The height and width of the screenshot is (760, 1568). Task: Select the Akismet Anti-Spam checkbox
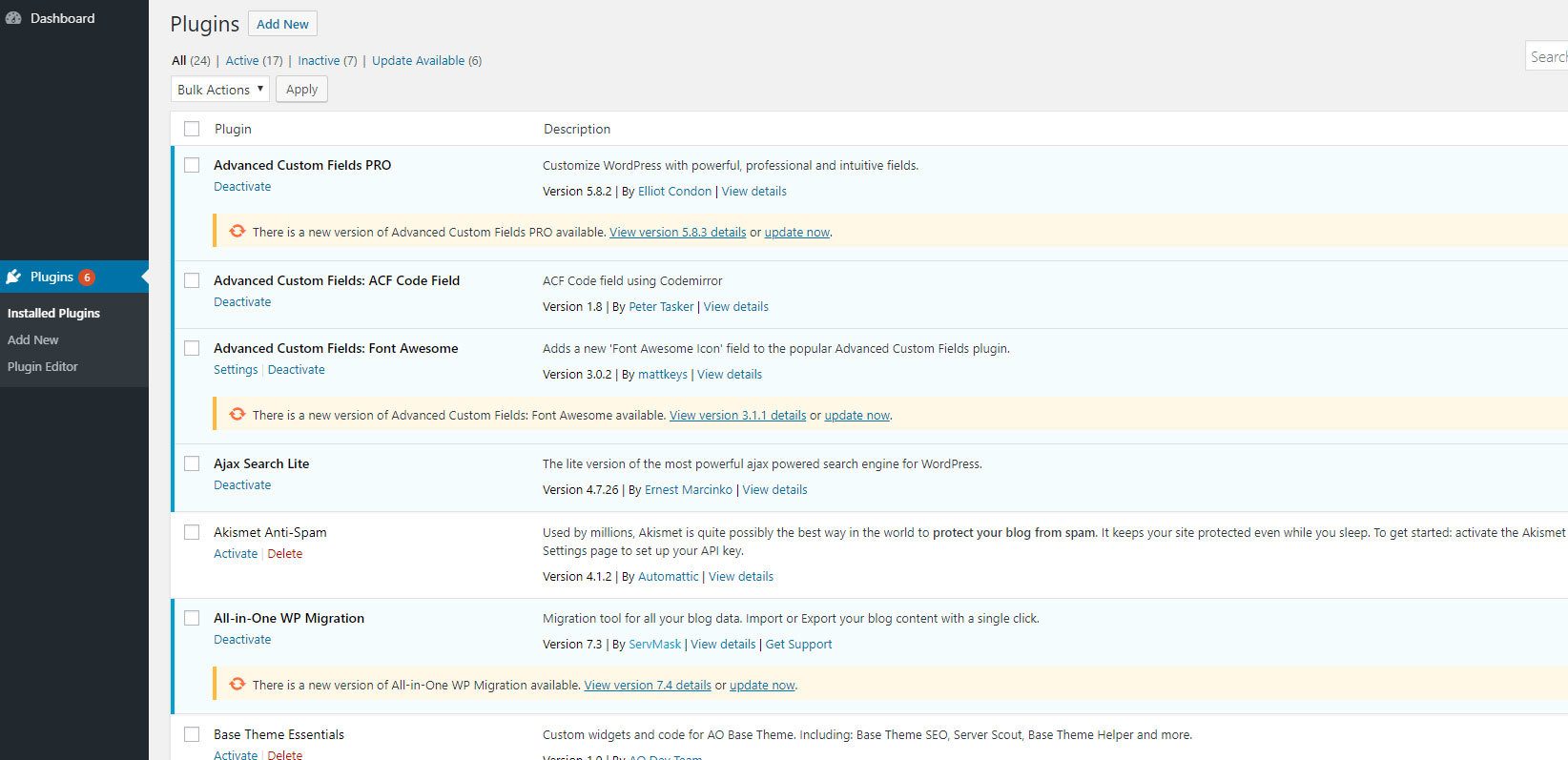[x=192, y=532]
